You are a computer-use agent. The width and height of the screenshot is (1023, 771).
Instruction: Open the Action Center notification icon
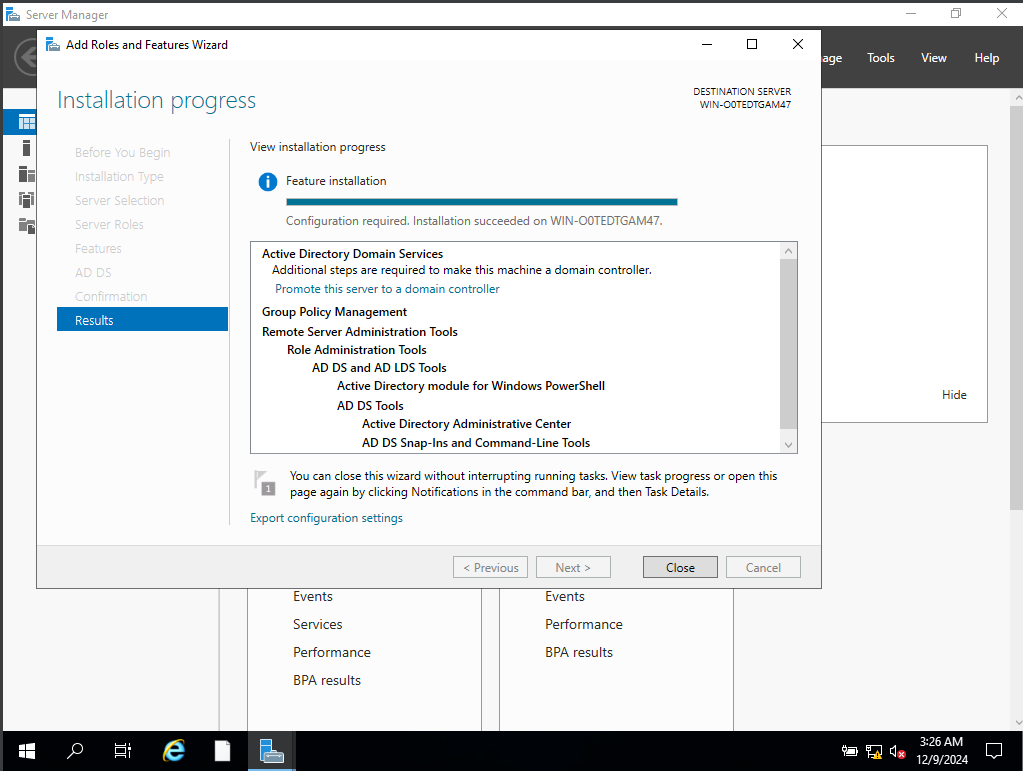[993, 751]
